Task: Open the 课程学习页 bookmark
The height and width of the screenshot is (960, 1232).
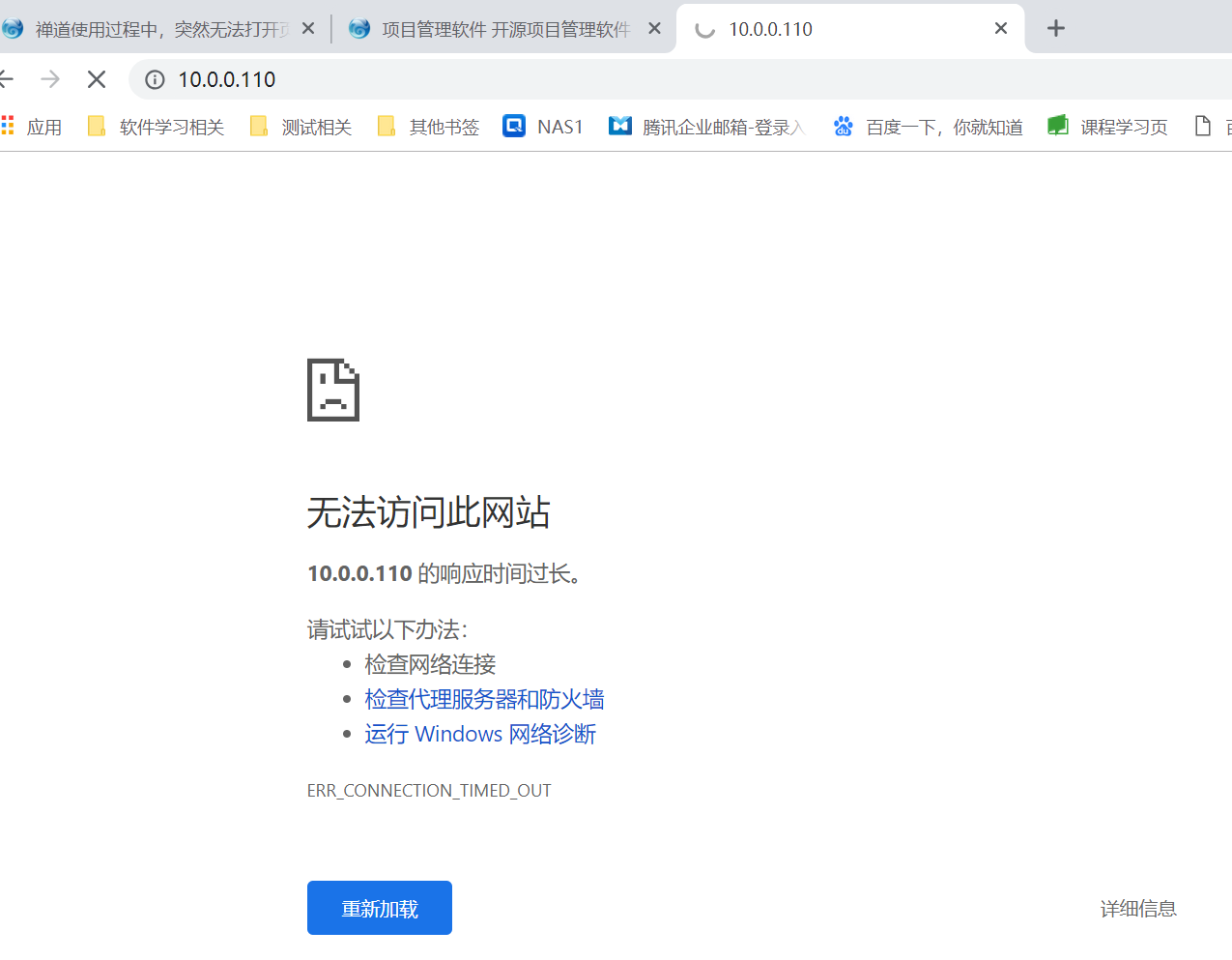Action: coord(1107,127)
